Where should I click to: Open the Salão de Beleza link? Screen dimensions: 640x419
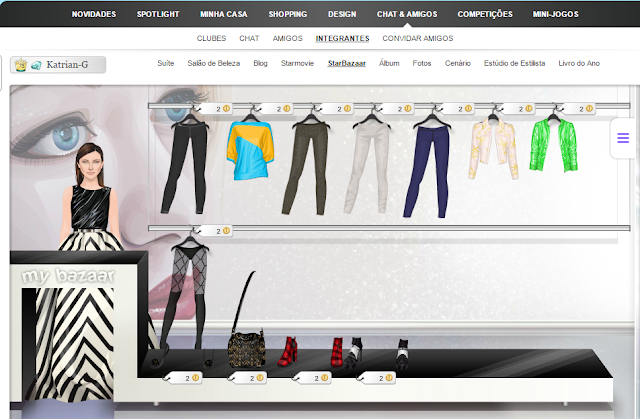pyautogui.click(x=213, y=63)
